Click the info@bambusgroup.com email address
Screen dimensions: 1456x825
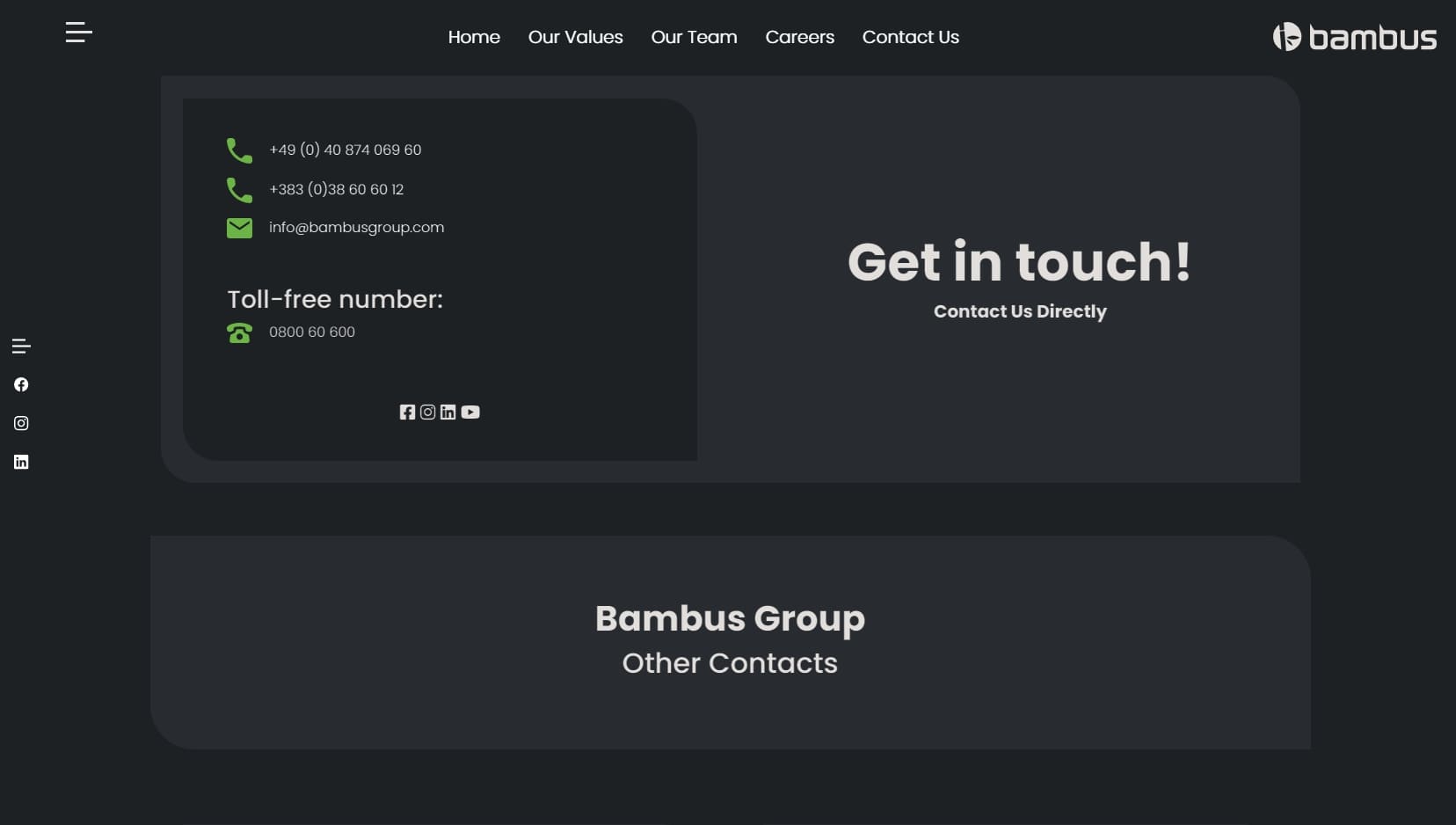[356, 227]
